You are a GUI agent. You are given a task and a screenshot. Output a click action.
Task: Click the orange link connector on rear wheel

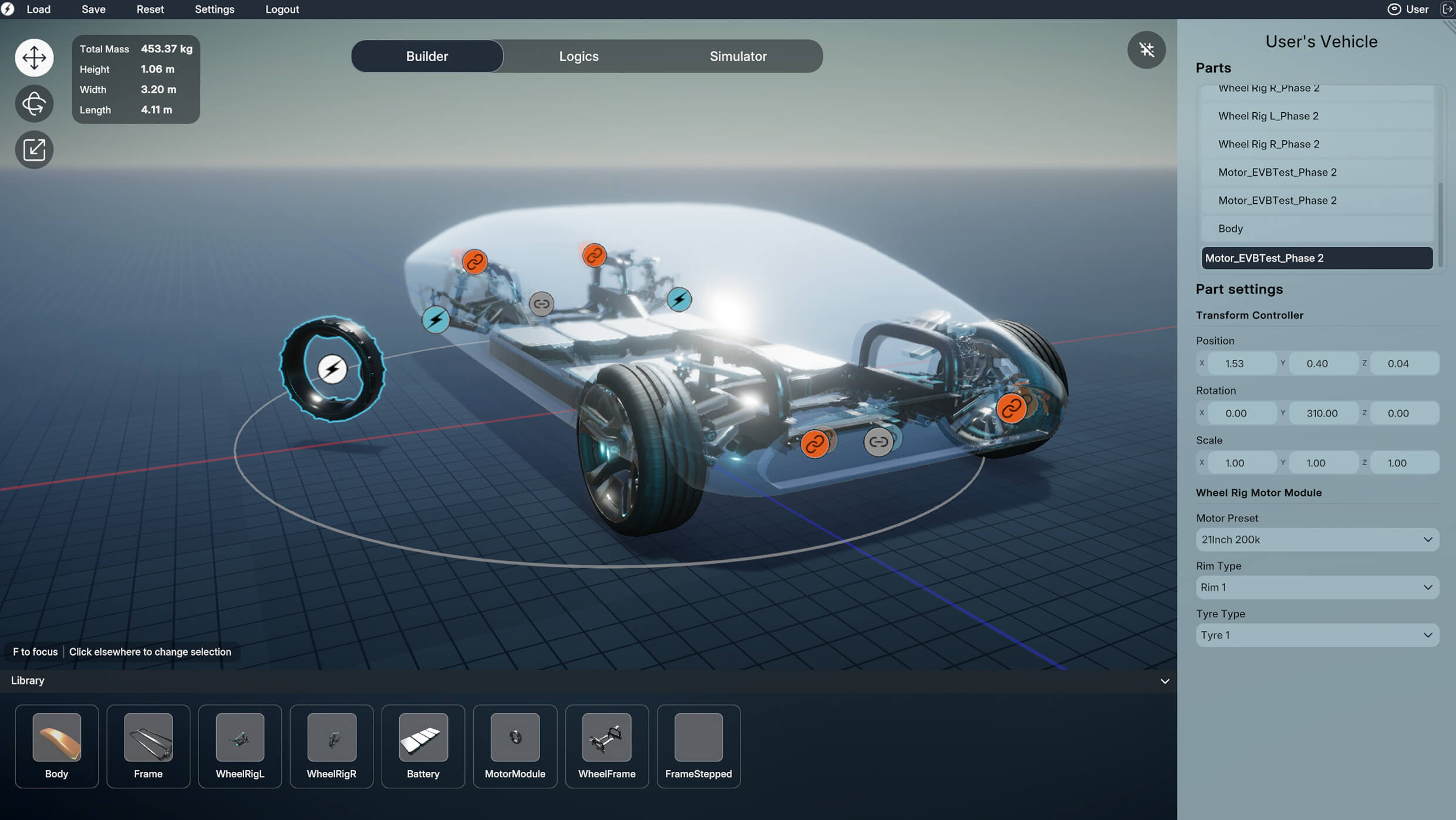1012,406
